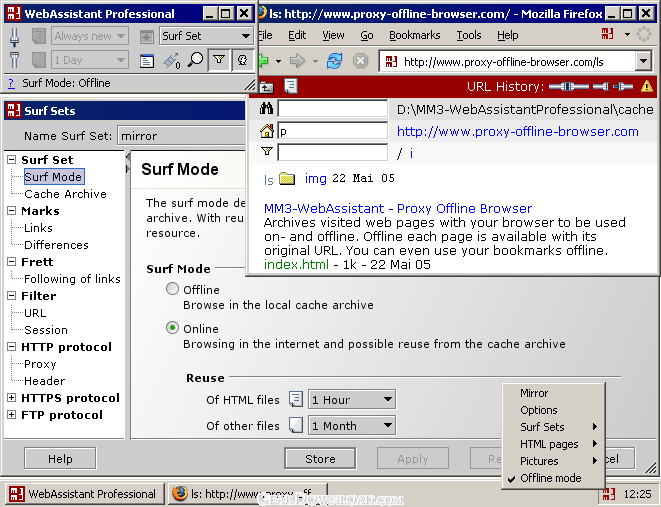Select Links under Marks
This screenshot has width=661, height=507.
[x=38, y=228]
